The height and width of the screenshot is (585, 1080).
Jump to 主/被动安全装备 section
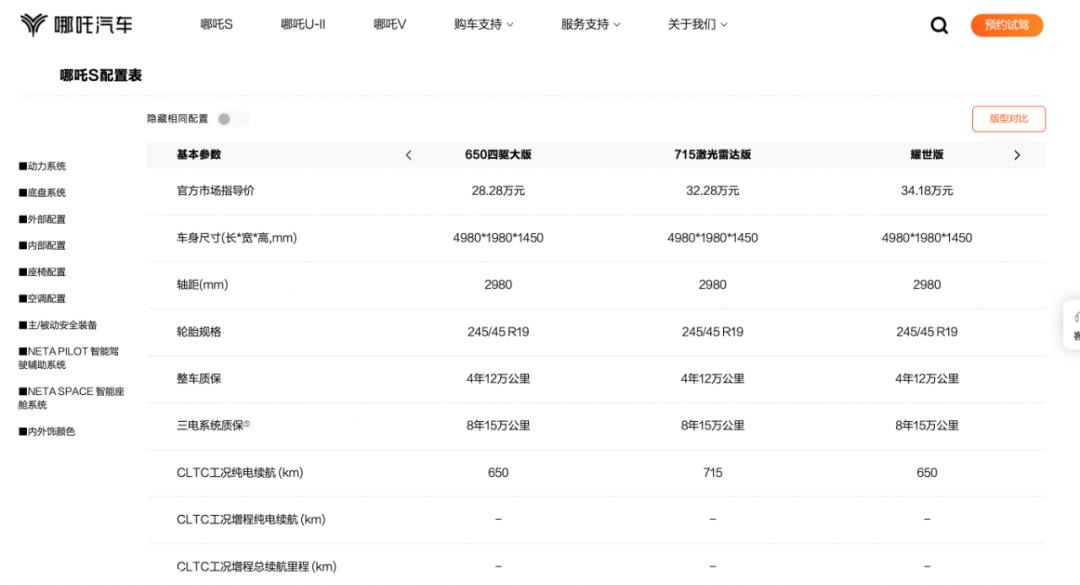[58, 325]
